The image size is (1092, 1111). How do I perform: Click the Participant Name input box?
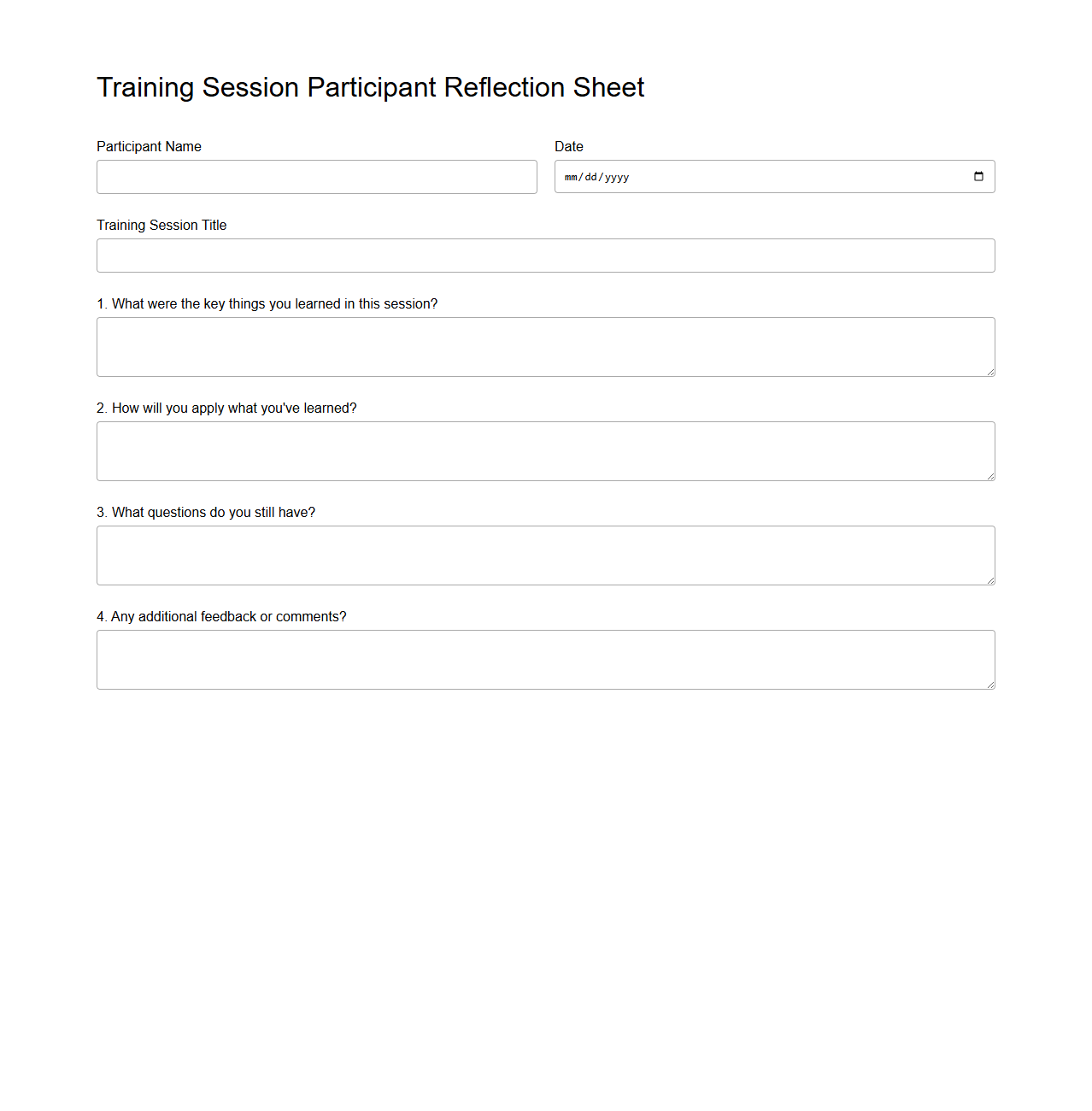tap(316, 177)
